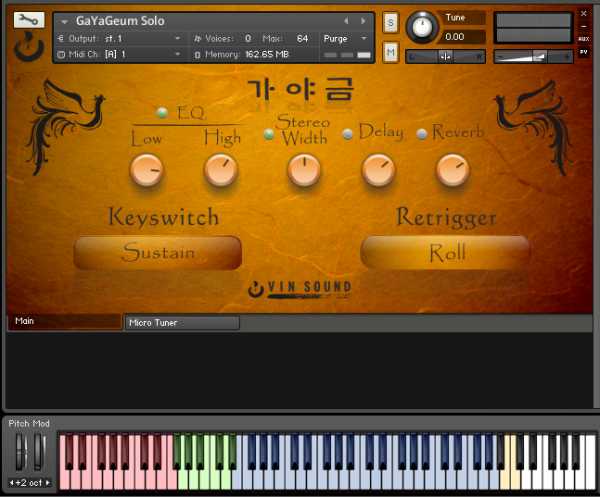
Task: Click the Voices count 0 readout
Action: pos(248,38)
